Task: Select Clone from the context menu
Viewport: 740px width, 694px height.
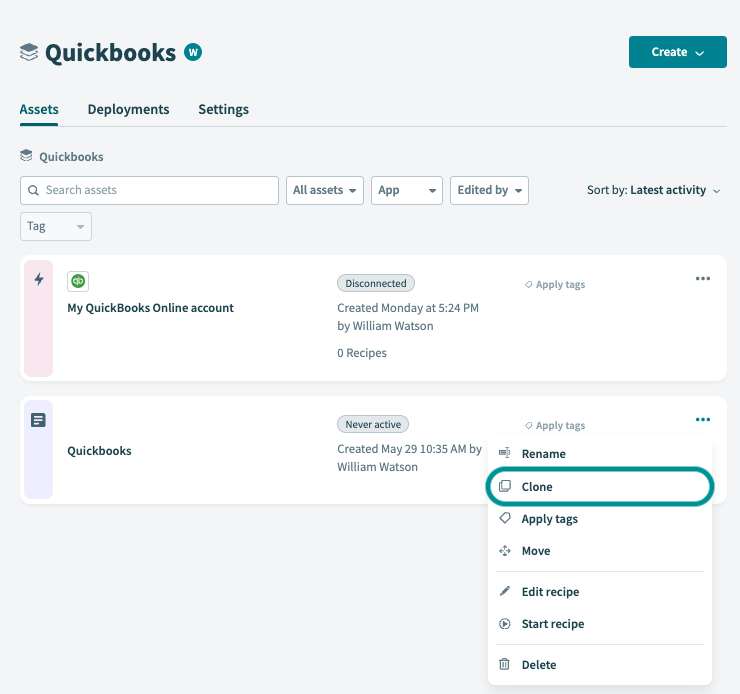Action: coord(599,486)
